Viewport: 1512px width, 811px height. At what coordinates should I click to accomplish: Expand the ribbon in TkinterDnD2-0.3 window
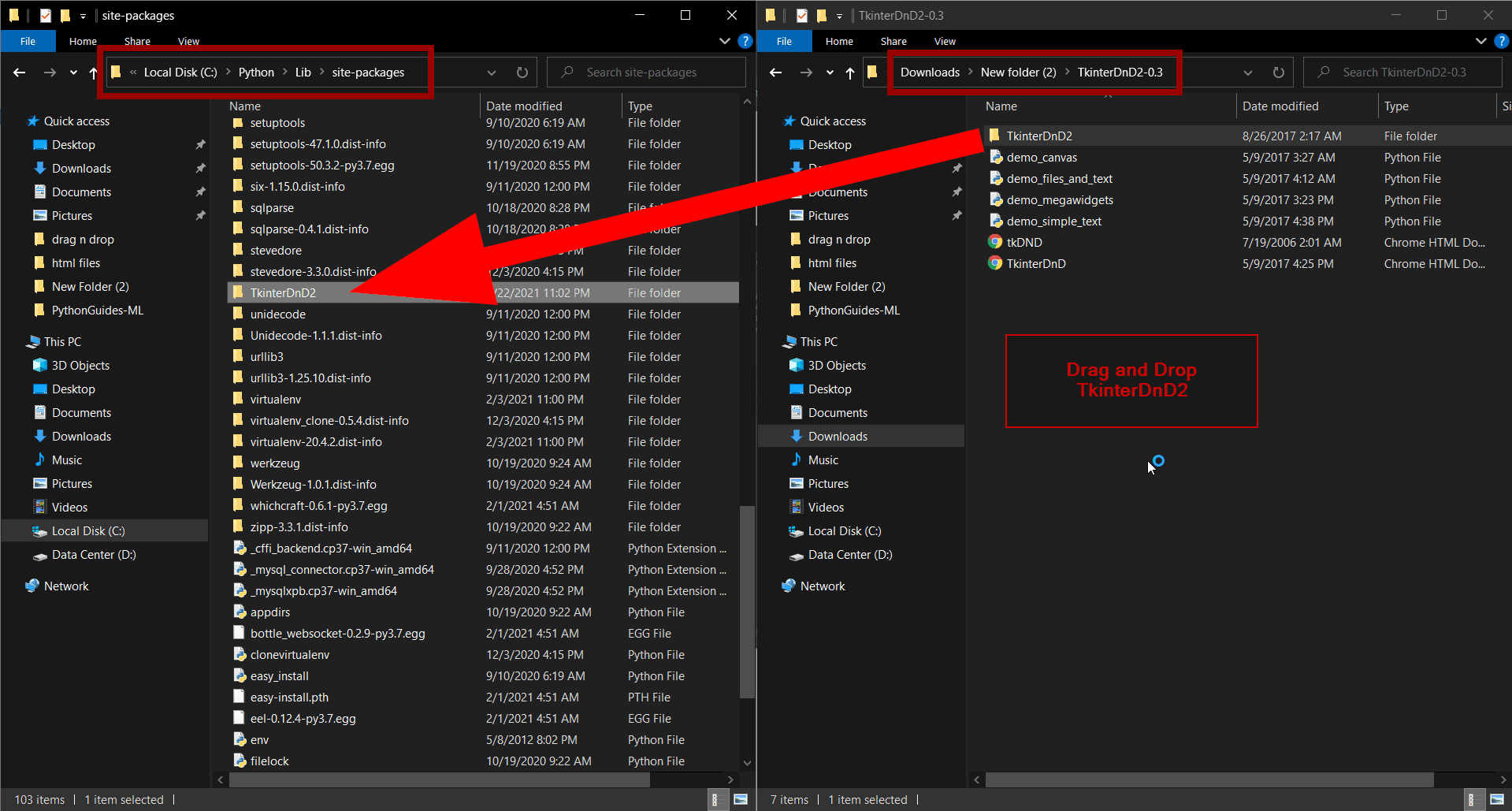[1481, 41]
